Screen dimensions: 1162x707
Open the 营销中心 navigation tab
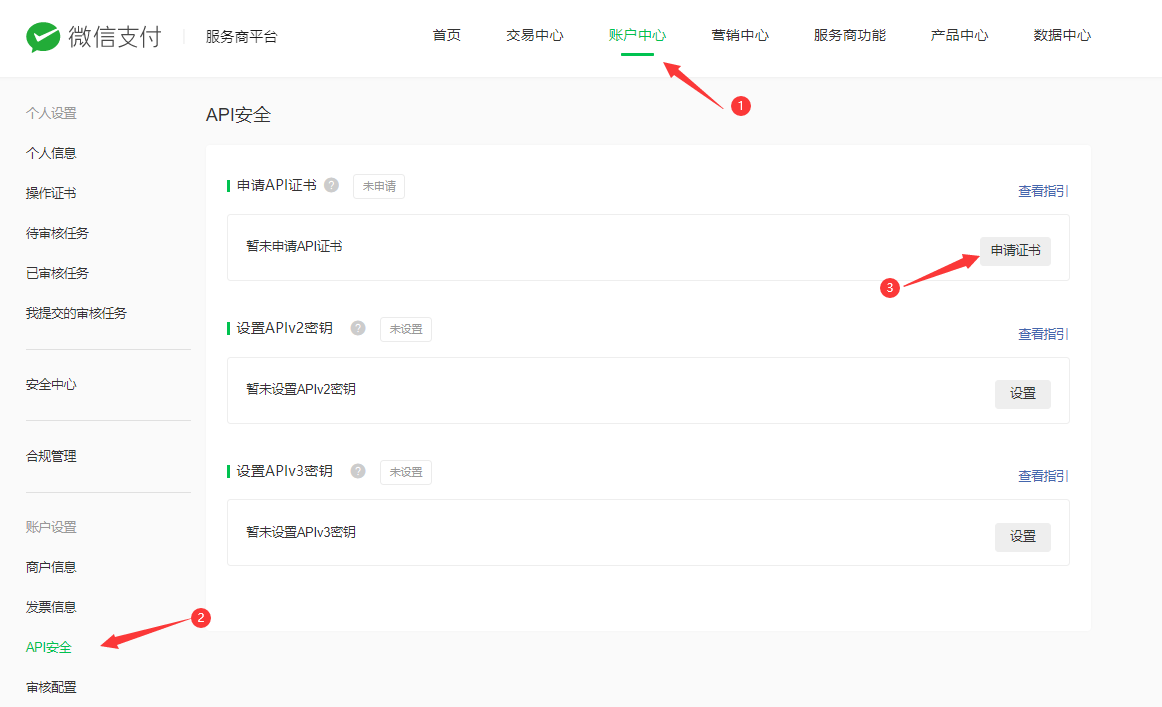click(740, 36)
